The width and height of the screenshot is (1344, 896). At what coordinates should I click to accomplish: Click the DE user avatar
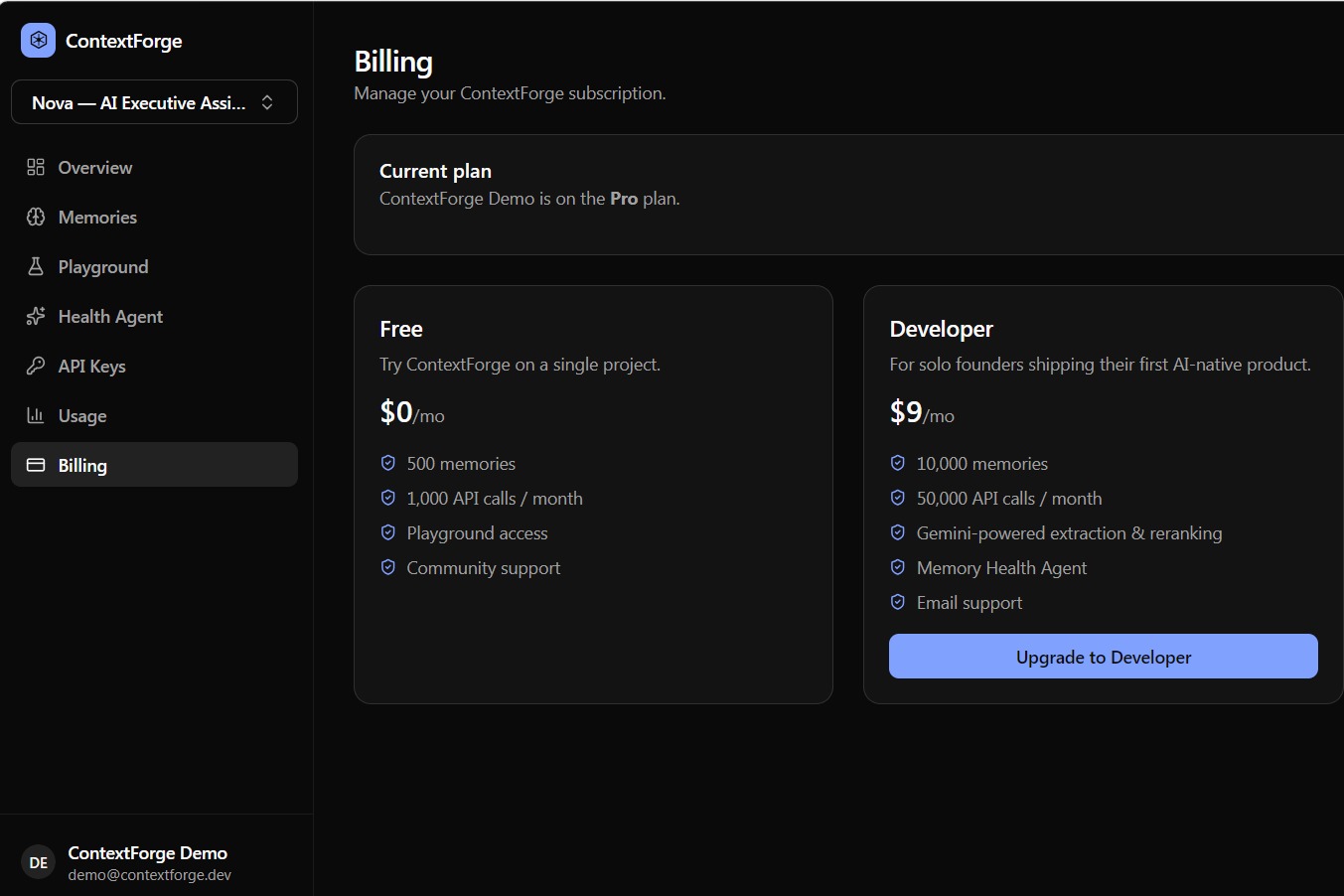[39, 863]
